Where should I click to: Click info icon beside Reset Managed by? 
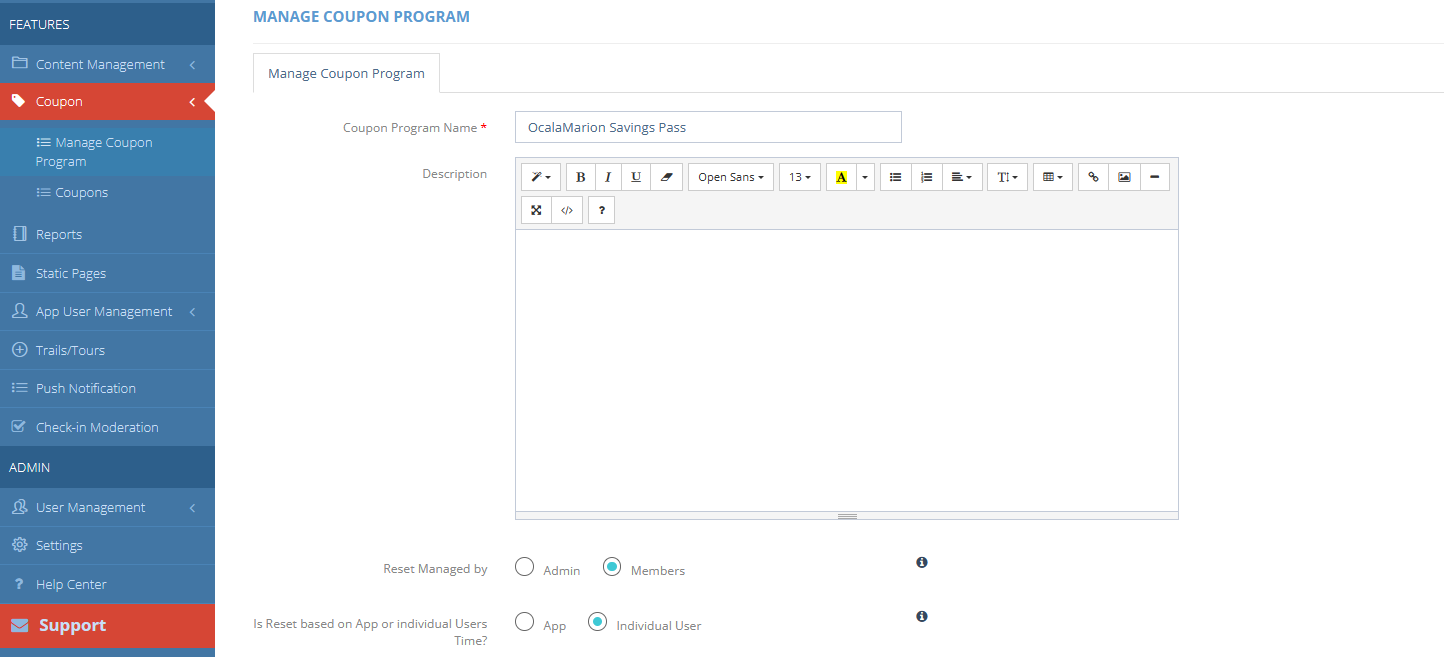coord(922,562)
